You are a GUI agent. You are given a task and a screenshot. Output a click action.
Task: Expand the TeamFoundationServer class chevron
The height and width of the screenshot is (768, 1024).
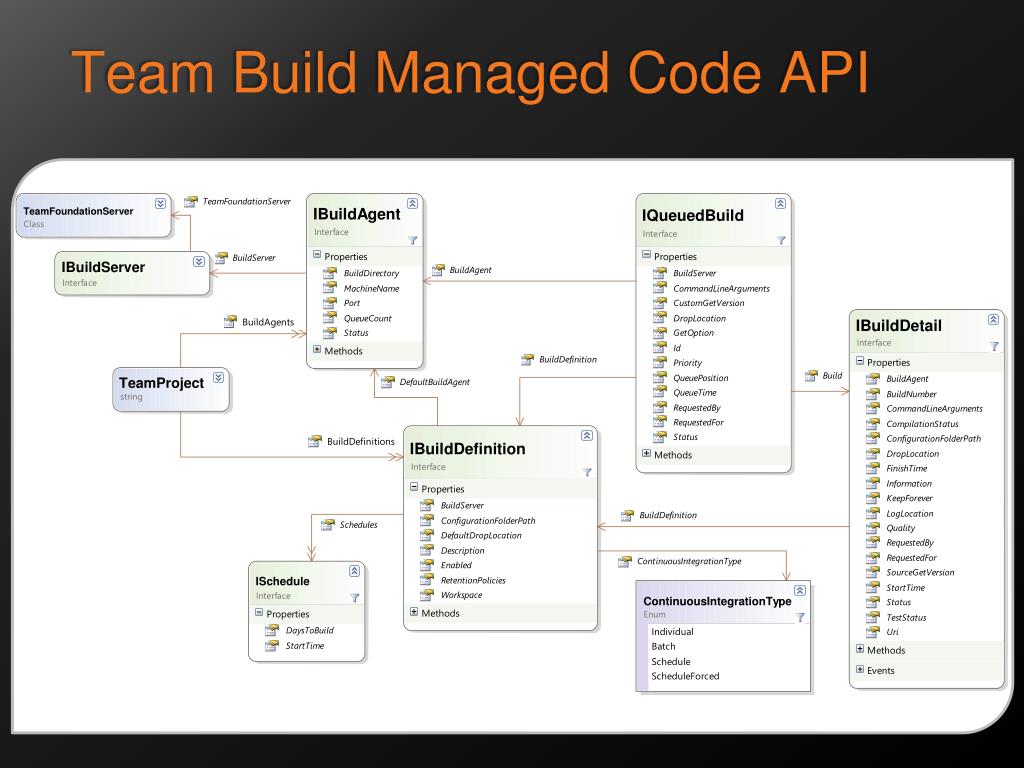(x=160, y=204)
